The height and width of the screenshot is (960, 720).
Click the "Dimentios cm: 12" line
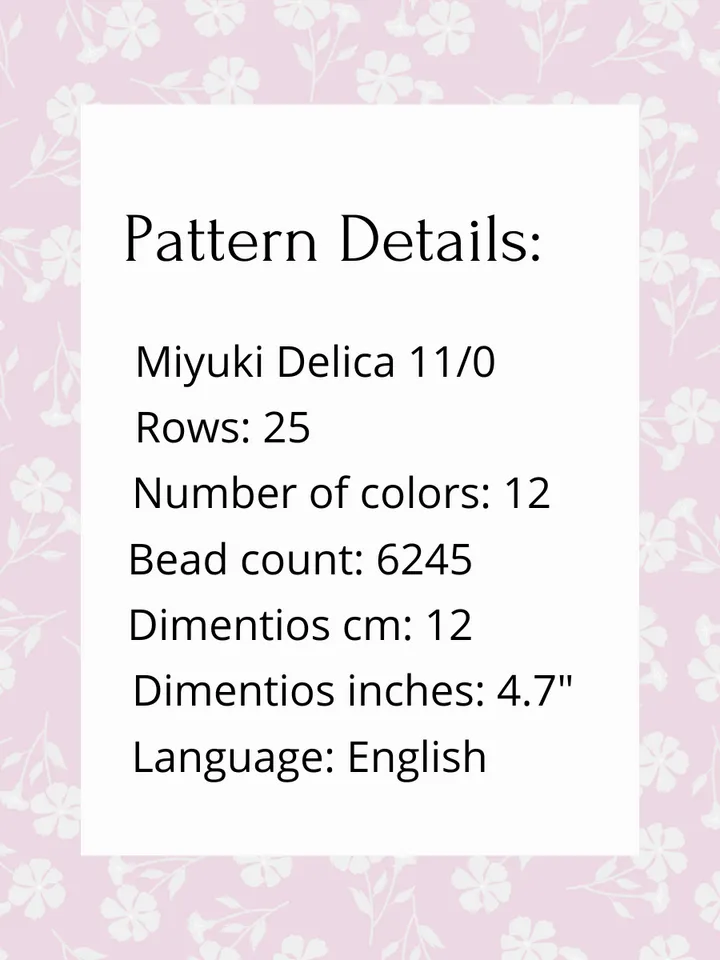point(300,625)
